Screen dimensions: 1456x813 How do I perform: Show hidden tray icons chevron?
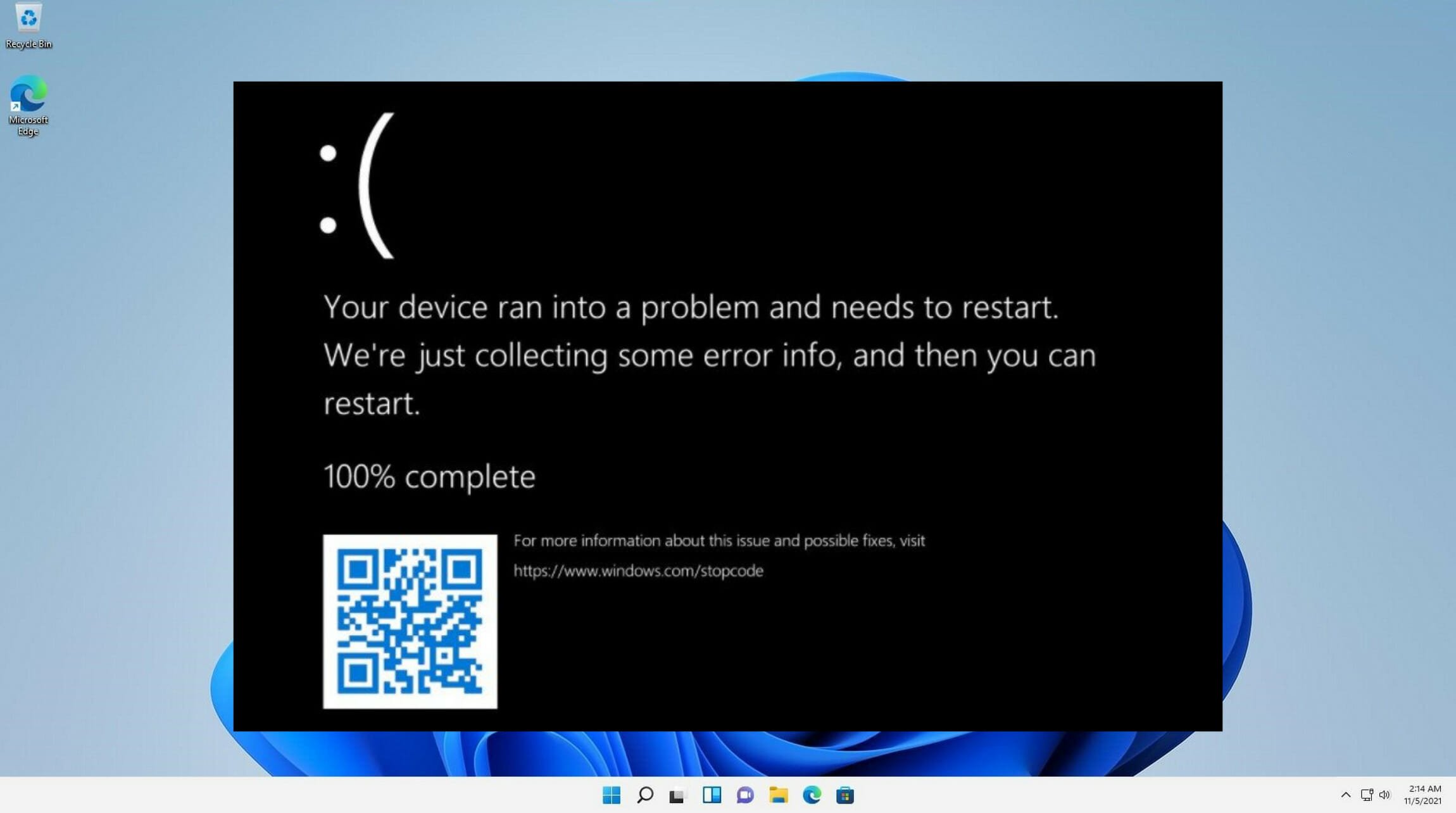(x=1346, y=795)
